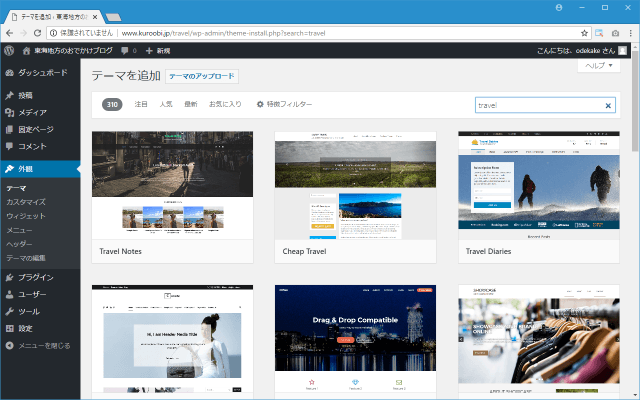Go to プラグイン in the sidebar
The height and width of the screenshot is (400, 640).
(35, 277)
